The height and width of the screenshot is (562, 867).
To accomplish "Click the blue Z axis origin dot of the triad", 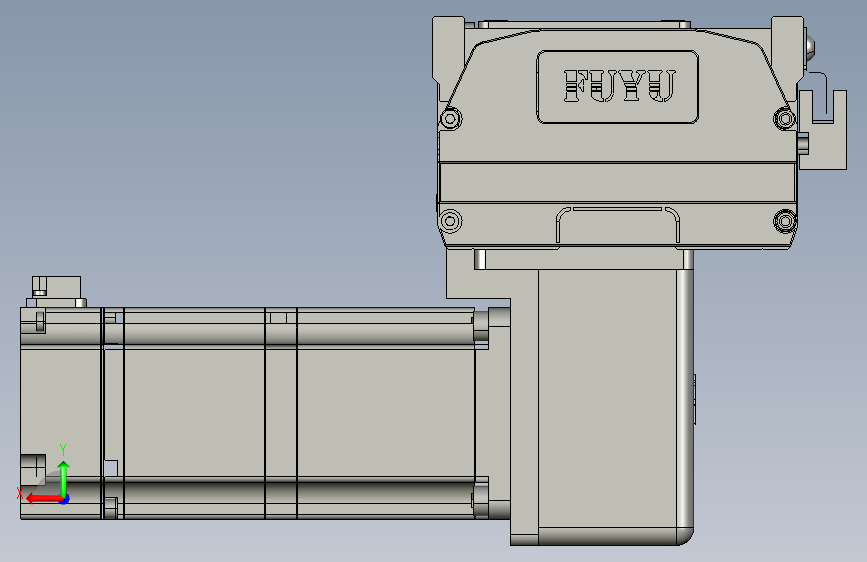I will [65, 499].
